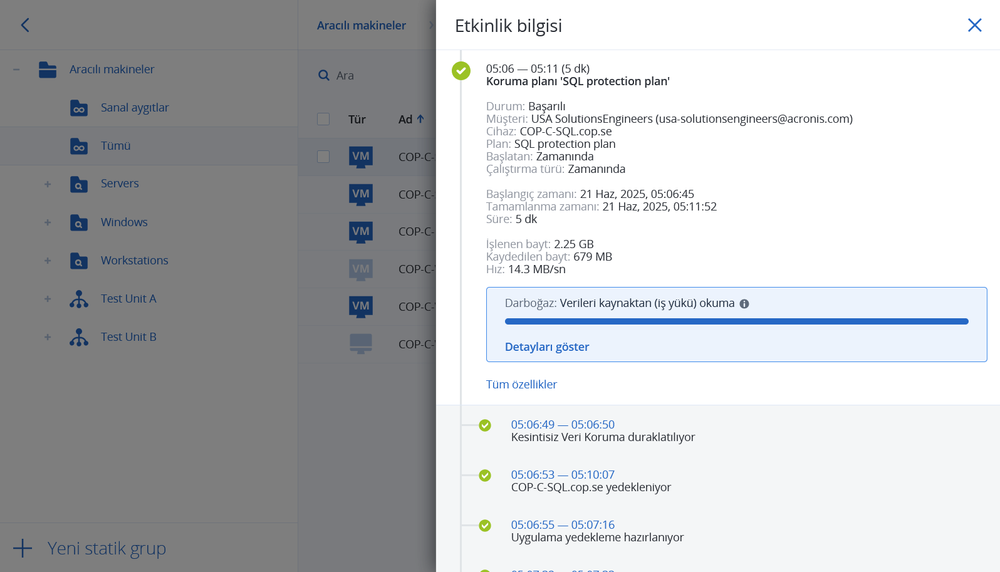Click the green success icon beside Koruma planı
1000x572 pixels.
[x=461, y=70]
